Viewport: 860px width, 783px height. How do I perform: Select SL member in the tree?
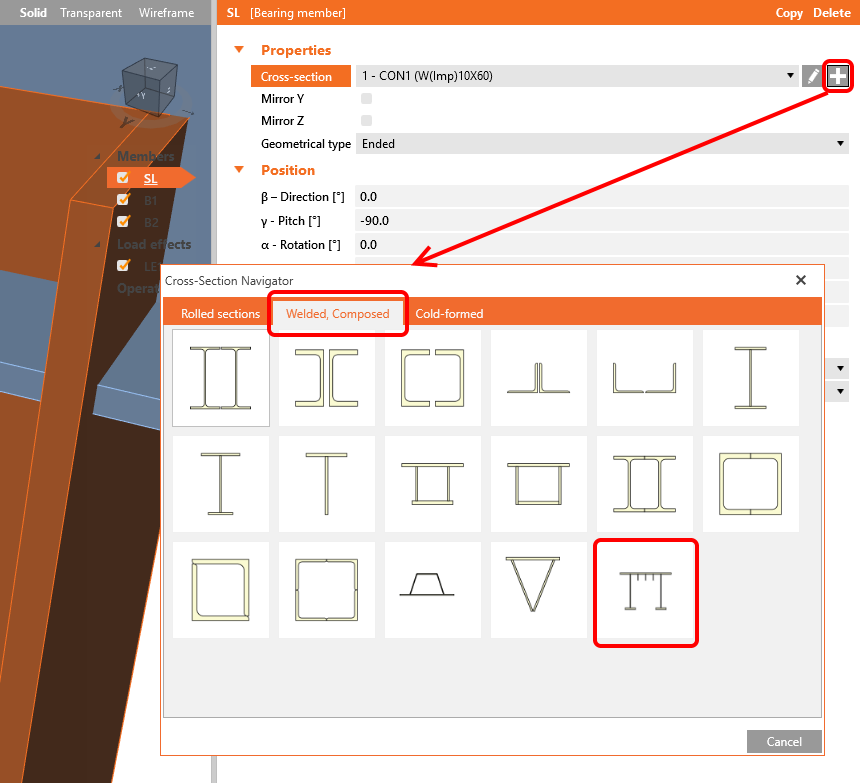(x=150, y=178)
